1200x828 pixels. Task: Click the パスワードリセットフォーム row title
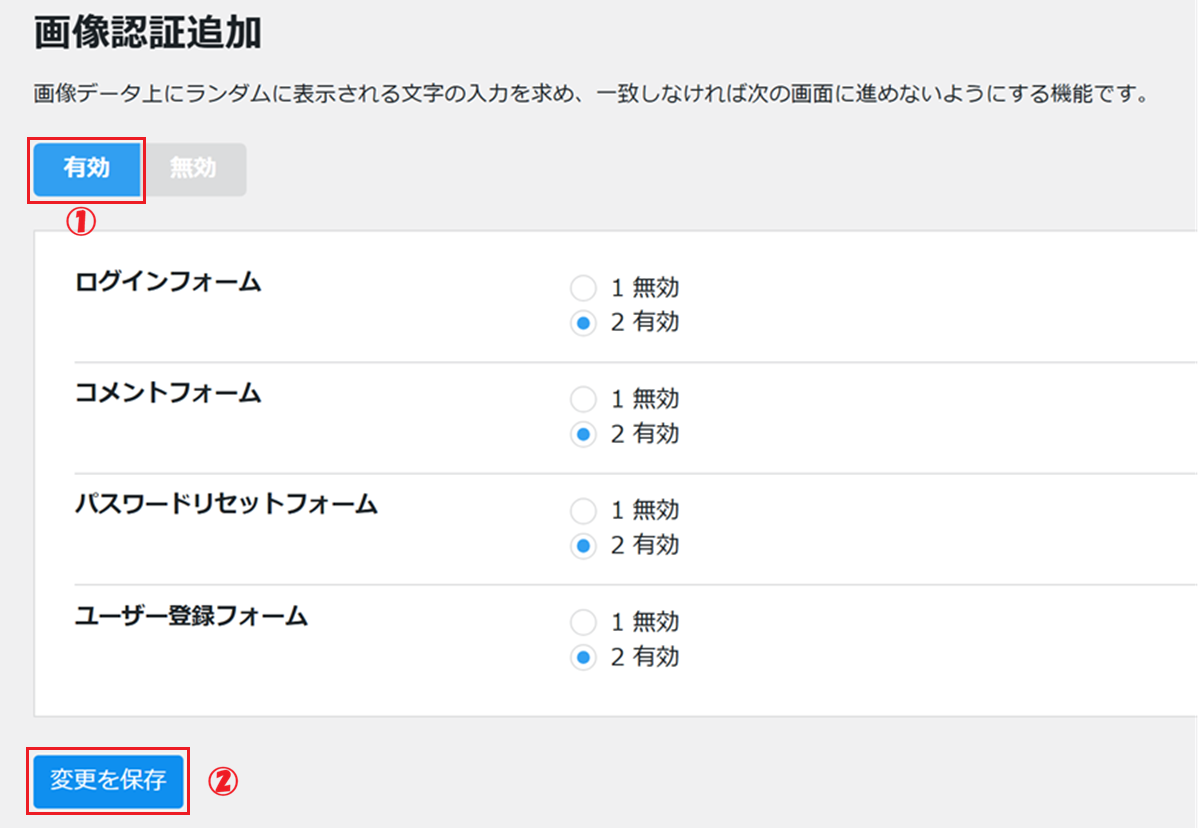click(226, 505)
